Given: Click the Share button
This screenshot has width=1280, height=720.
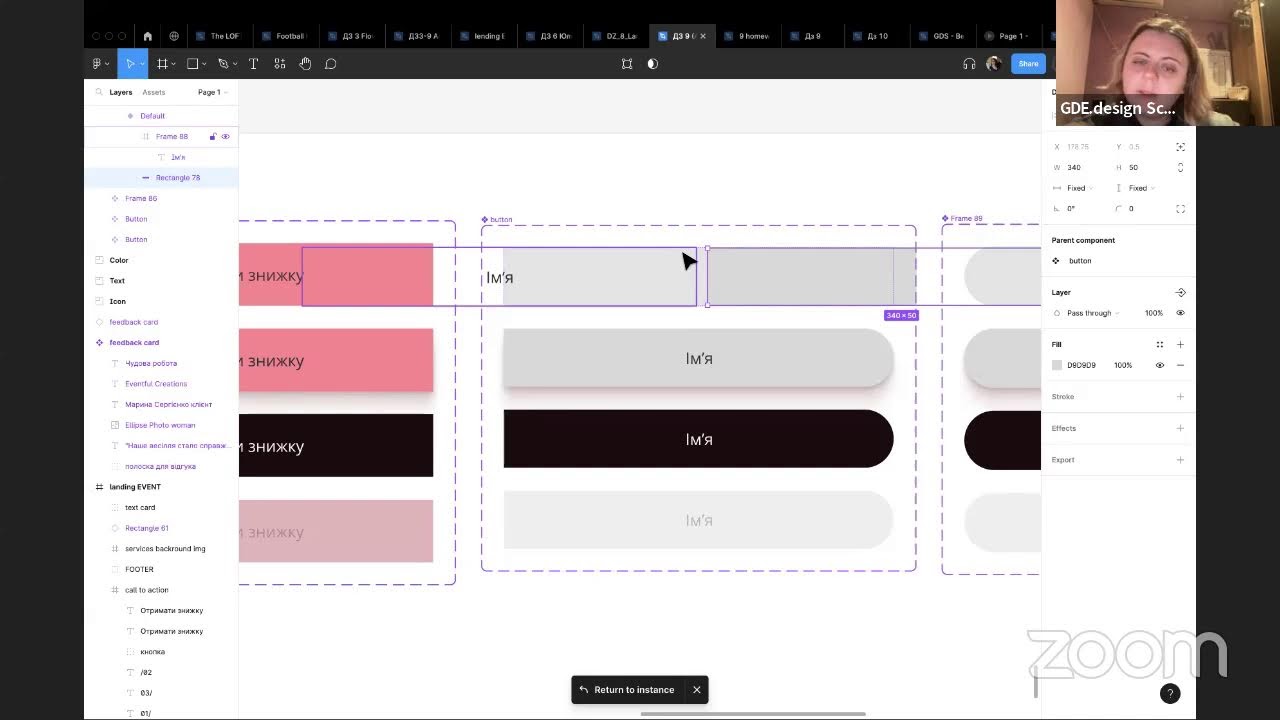Looking at the screenshot, I should (x=1028, y=64).
